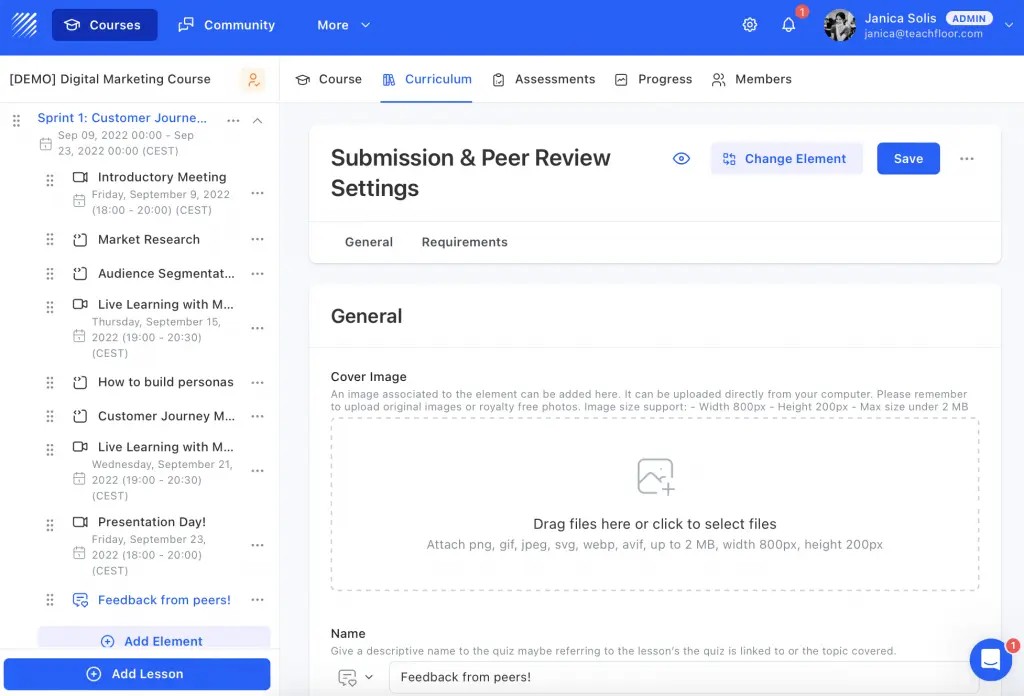
Task: Click Feedback from peers! drag handle
Action: tap(50, 600)
